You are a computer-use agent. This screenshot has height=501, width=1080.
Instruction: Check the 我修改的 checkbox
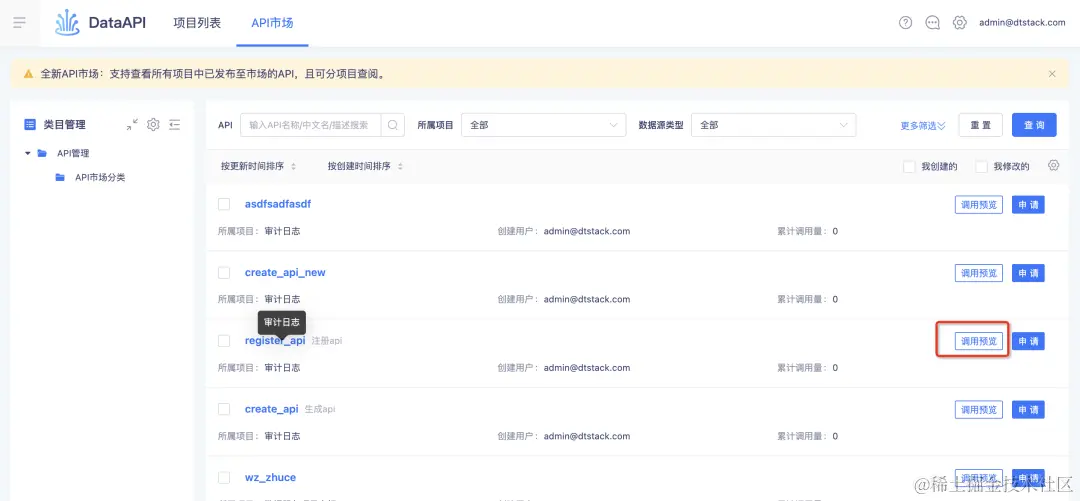point(982,167)
